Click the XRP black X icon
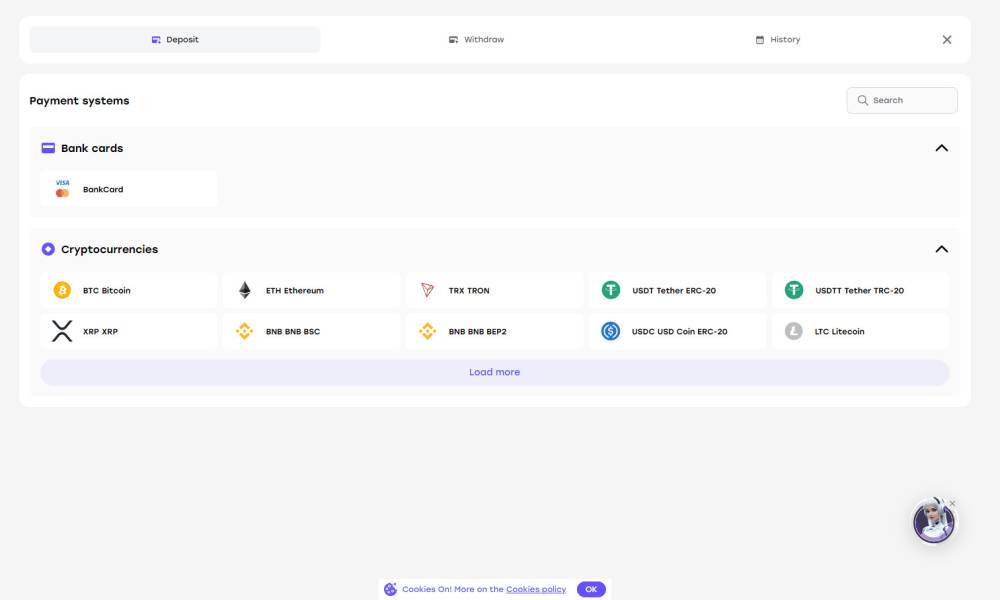The width and height of the screenshot is (1000, 600). [x=62, y=331]
